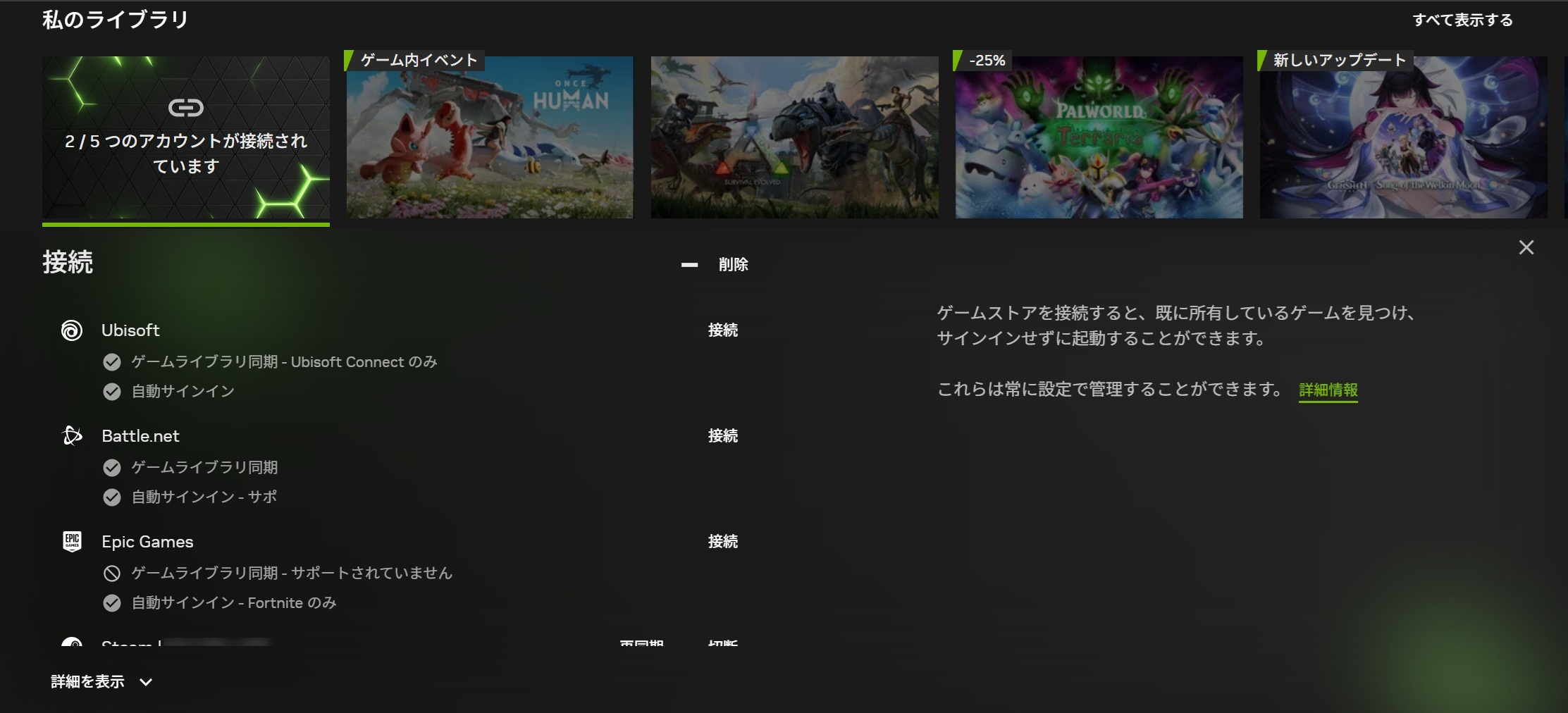Connect the Epic Games account via 接続

click(x=722, y=542)
